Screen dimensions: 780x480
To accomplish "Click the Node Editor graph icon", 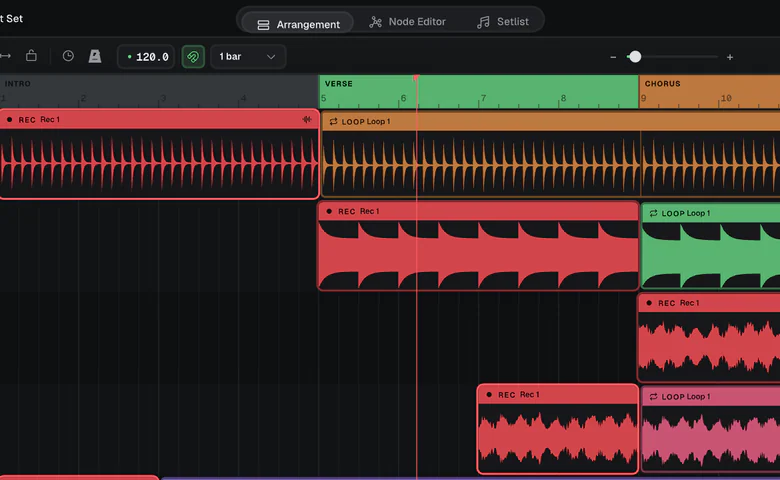I will (376, 22).
